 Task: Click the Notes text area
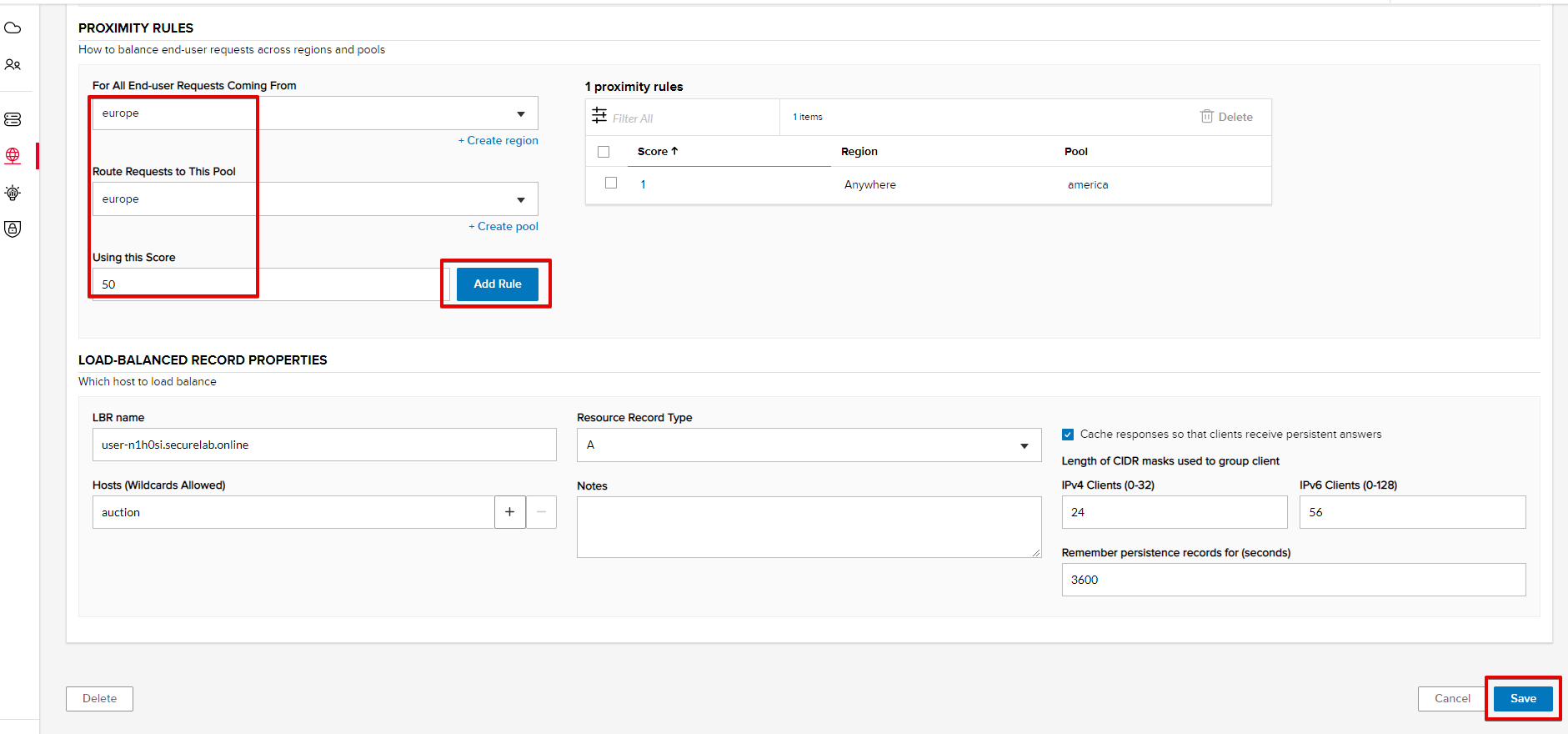click(x=809, y=527)
